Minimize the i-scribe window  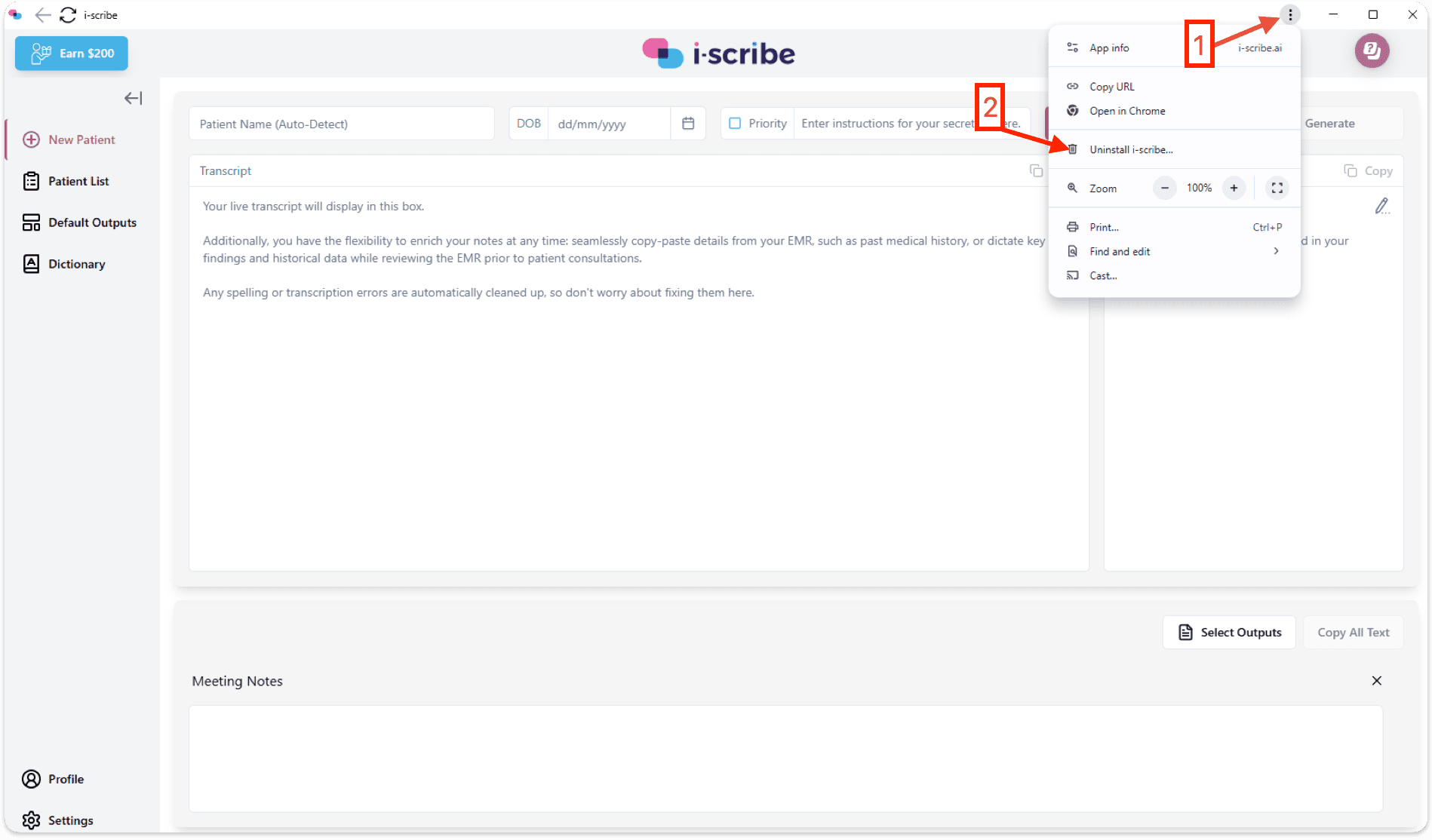click(x=1333, y=15)
